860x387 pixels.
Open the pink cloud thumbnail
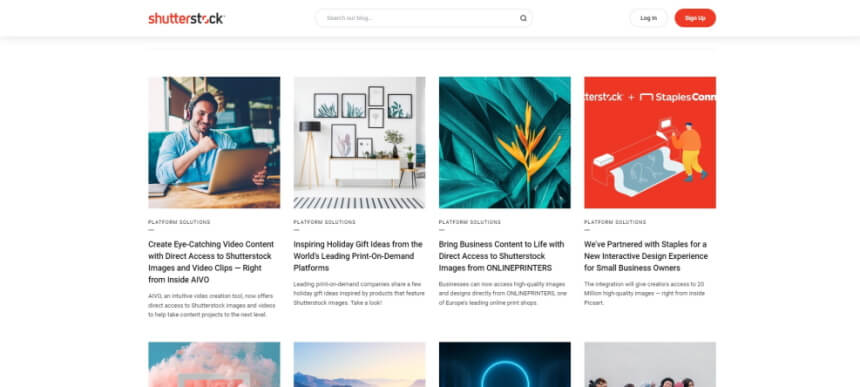coord(214,365)
